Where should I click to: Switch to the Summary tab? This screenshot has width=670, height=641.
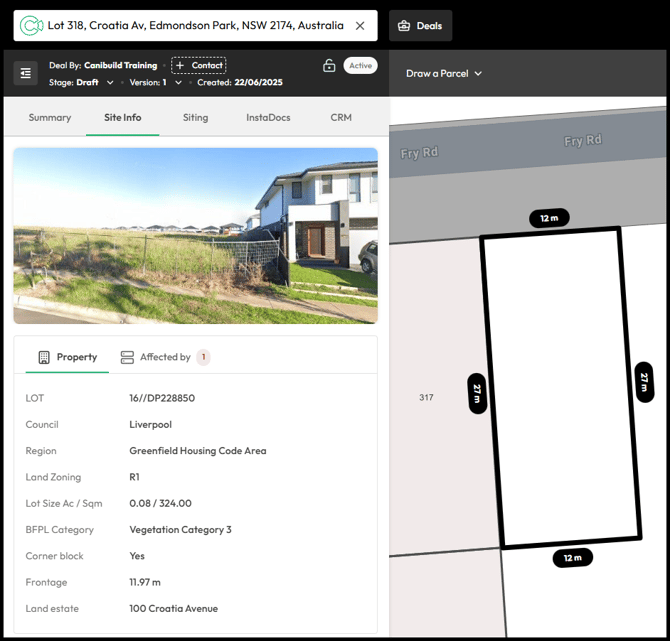click(x=50, y=118)
